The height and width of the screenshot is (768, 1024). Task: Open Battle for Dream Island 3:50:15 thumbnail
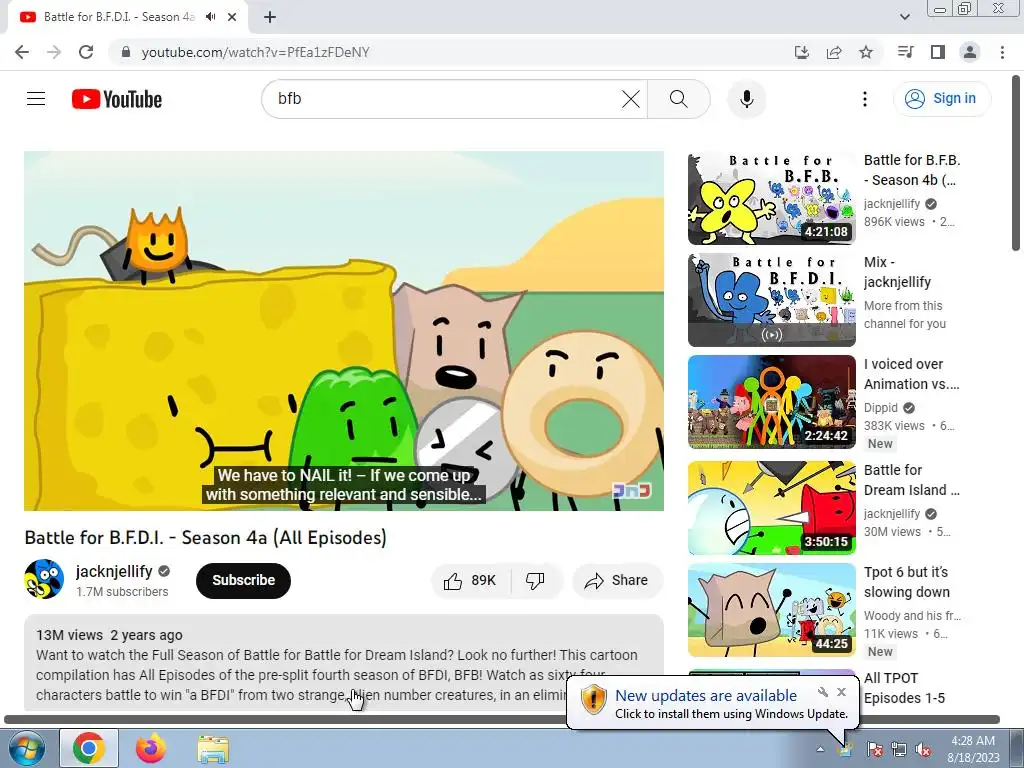click(771, 508)
